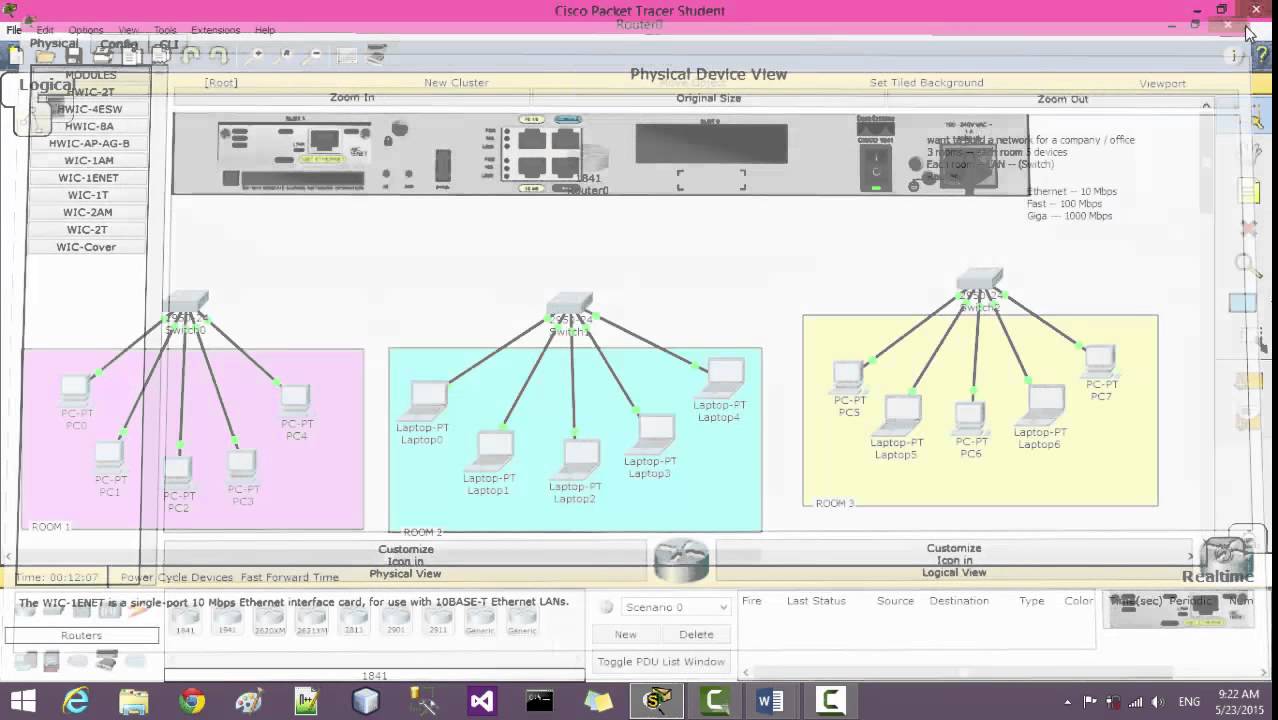This screenshot has height=720, width=1278.
Task: Click Set Tiled Background
Action: tap(926, 82)
